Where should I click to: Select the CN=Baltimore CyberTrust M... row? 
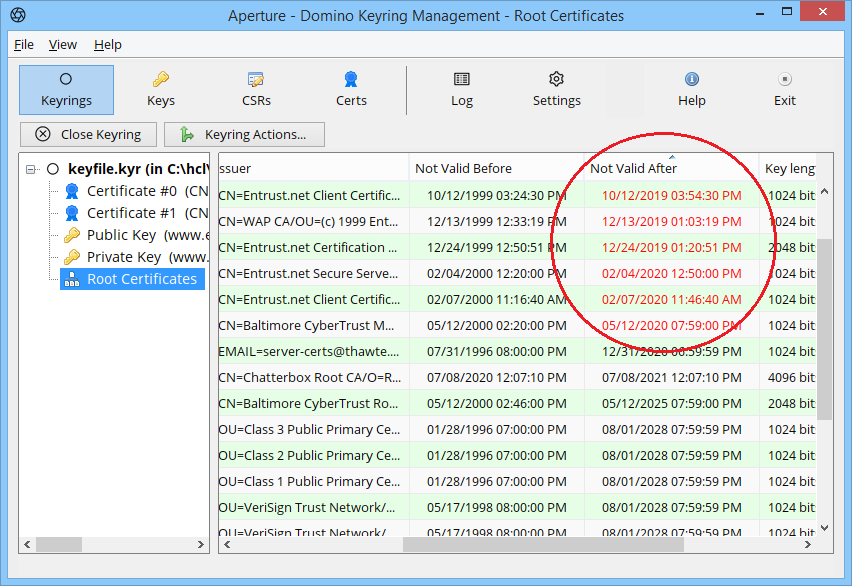[517, 326]
